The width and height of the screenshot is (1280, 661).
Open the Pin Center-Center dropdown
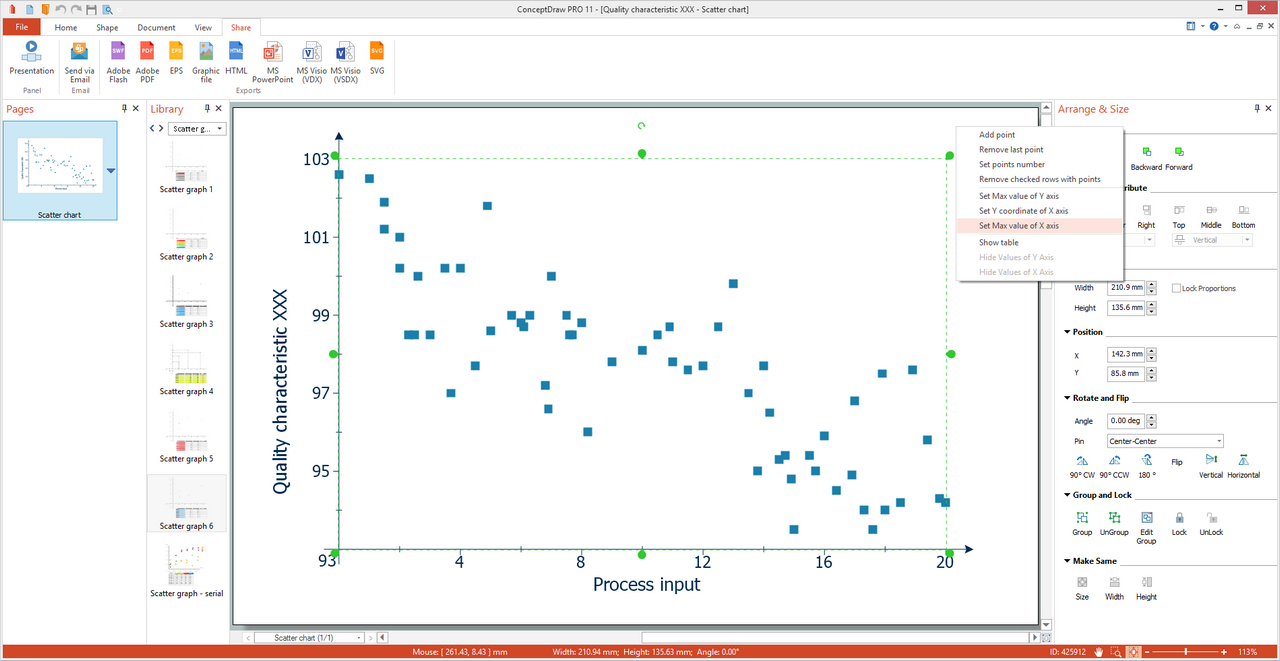[x=1165, y=441]
